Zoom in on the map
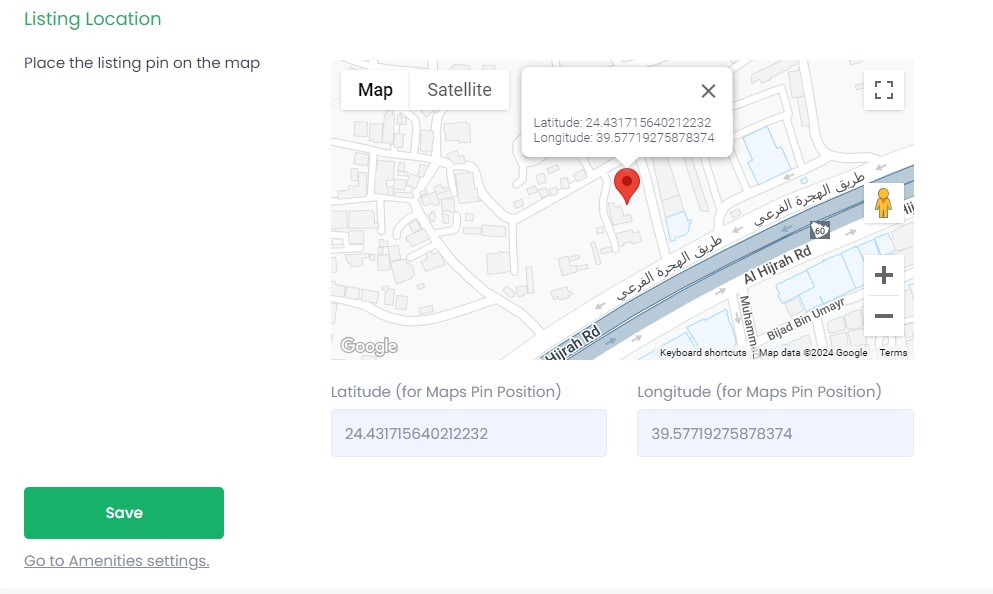This screenshot has height=594, width=993. tap(883, 275)
